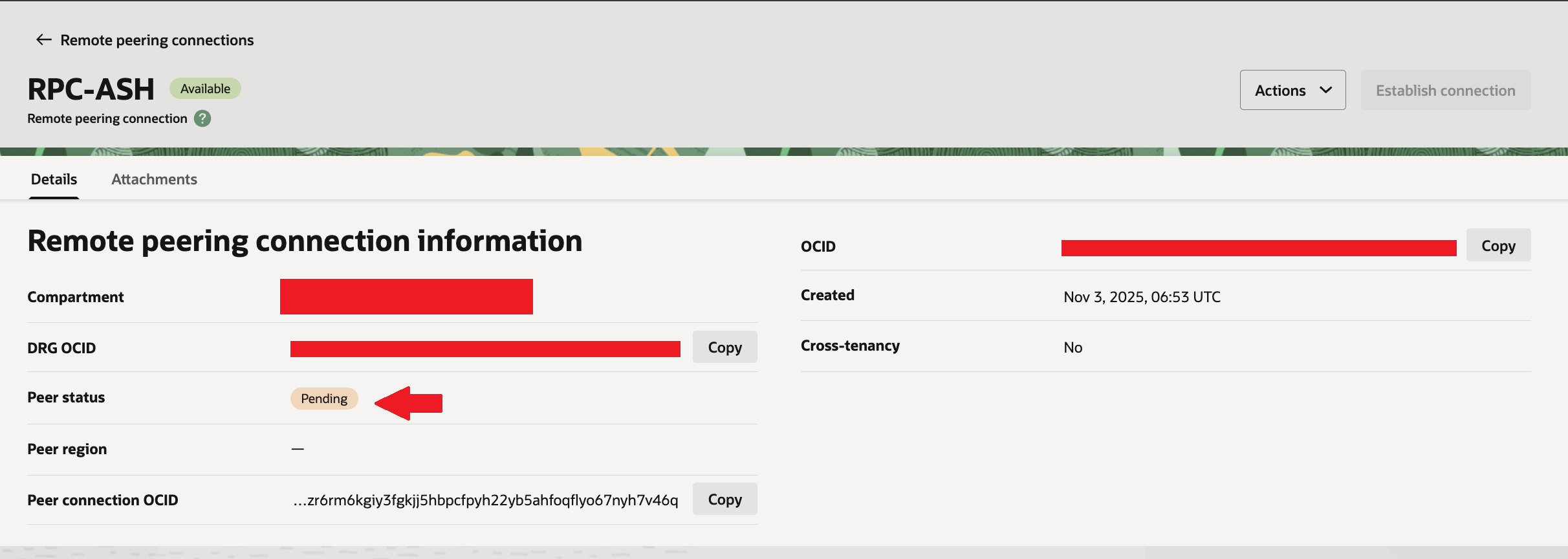Image resolution: width=1568 pixels, height=559 pixels.
Task: Copy the OCID value
Action: [1497, 246]
